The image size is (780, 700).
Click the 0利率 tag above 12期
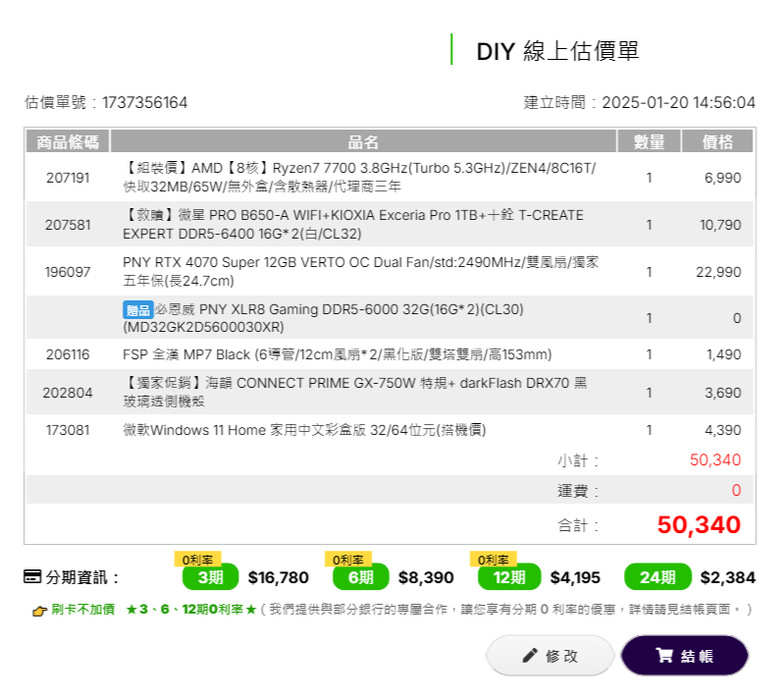[x=493, y=560]
